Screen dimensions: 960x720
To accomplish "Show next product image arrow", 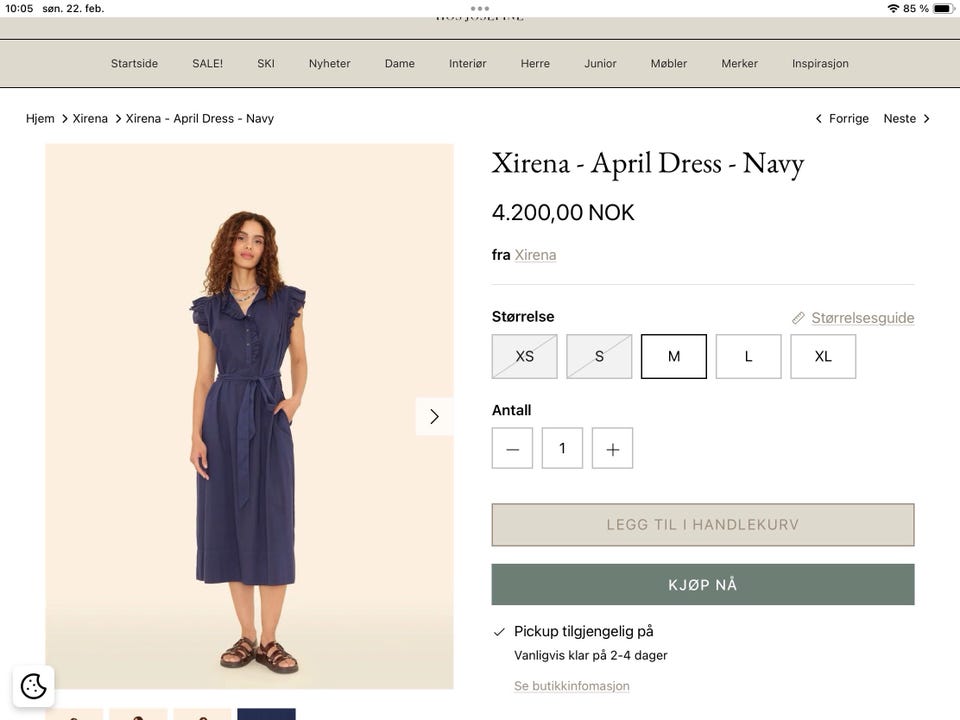I will click(434, 416).
